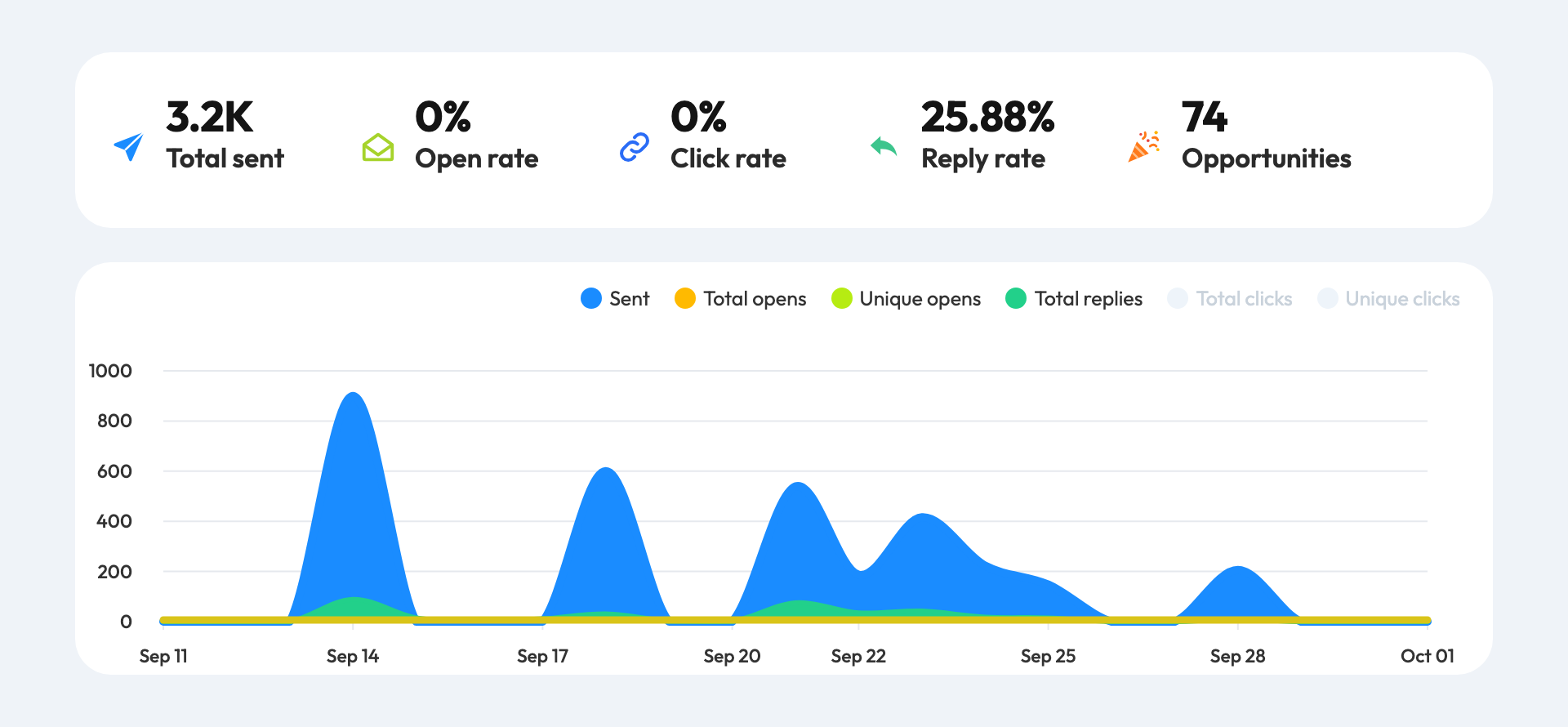Toggle the Sent series in legend

click(615, 299)
